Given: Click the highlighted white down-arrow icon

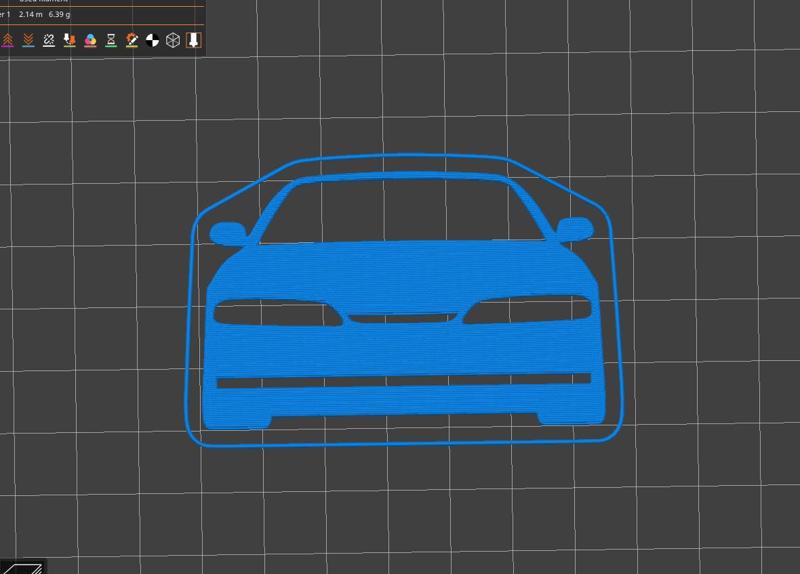Looking at the screenshot, I should (193, 40).
